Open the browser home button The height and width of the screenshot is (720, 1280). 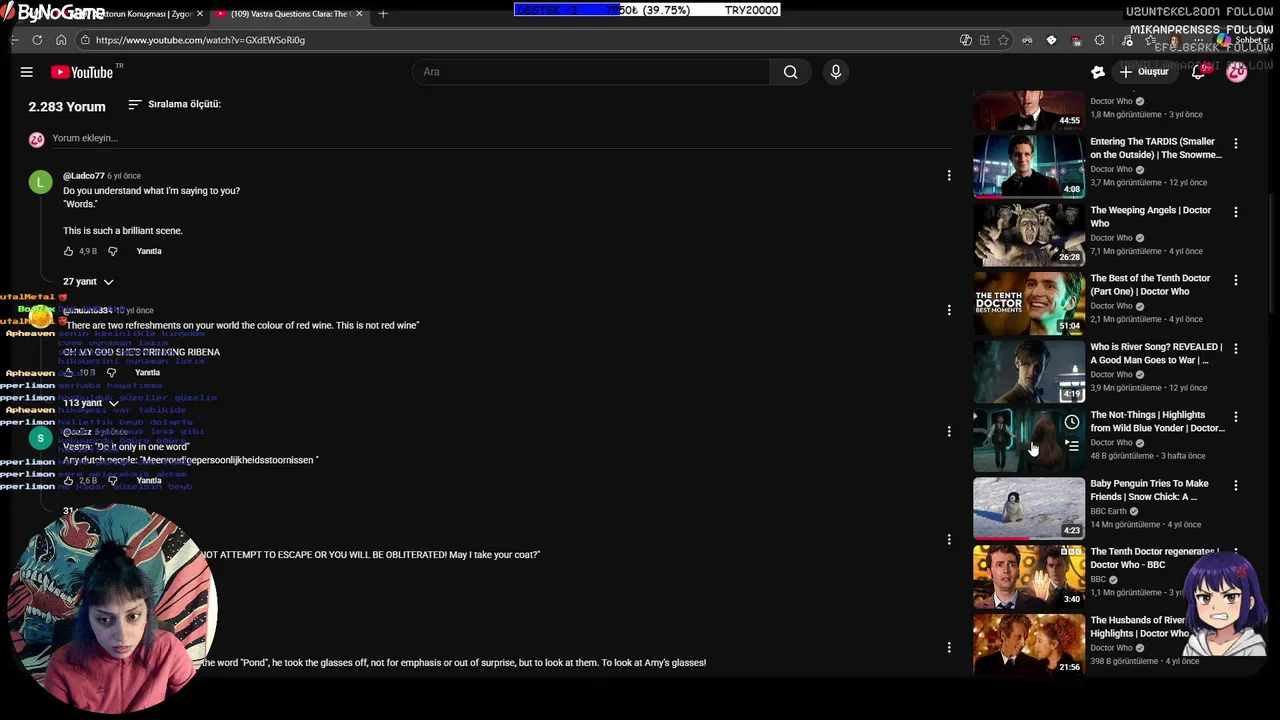pos(61,40)
